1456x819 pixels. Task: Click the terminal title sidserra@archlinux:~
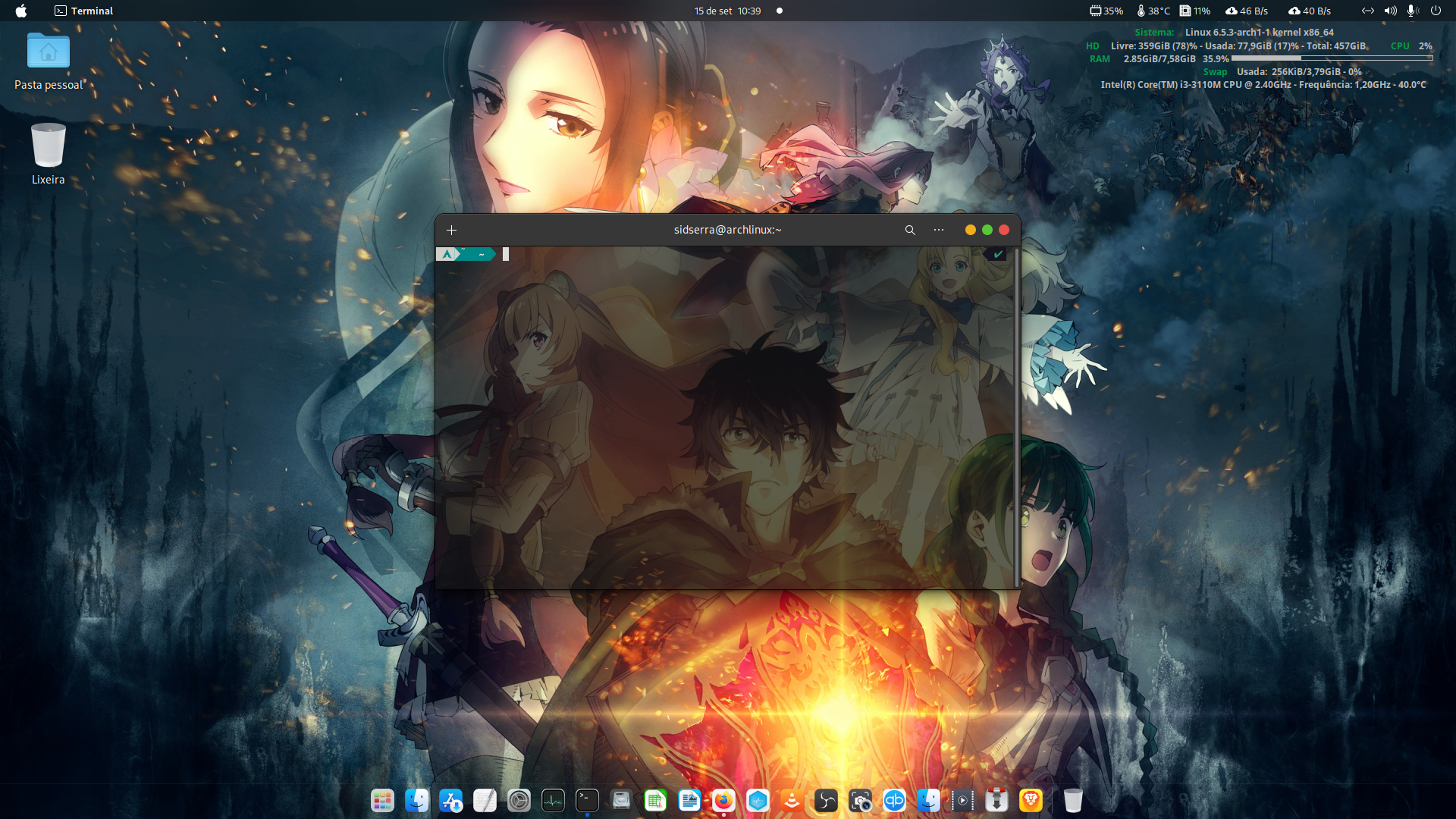click(727, 230)
